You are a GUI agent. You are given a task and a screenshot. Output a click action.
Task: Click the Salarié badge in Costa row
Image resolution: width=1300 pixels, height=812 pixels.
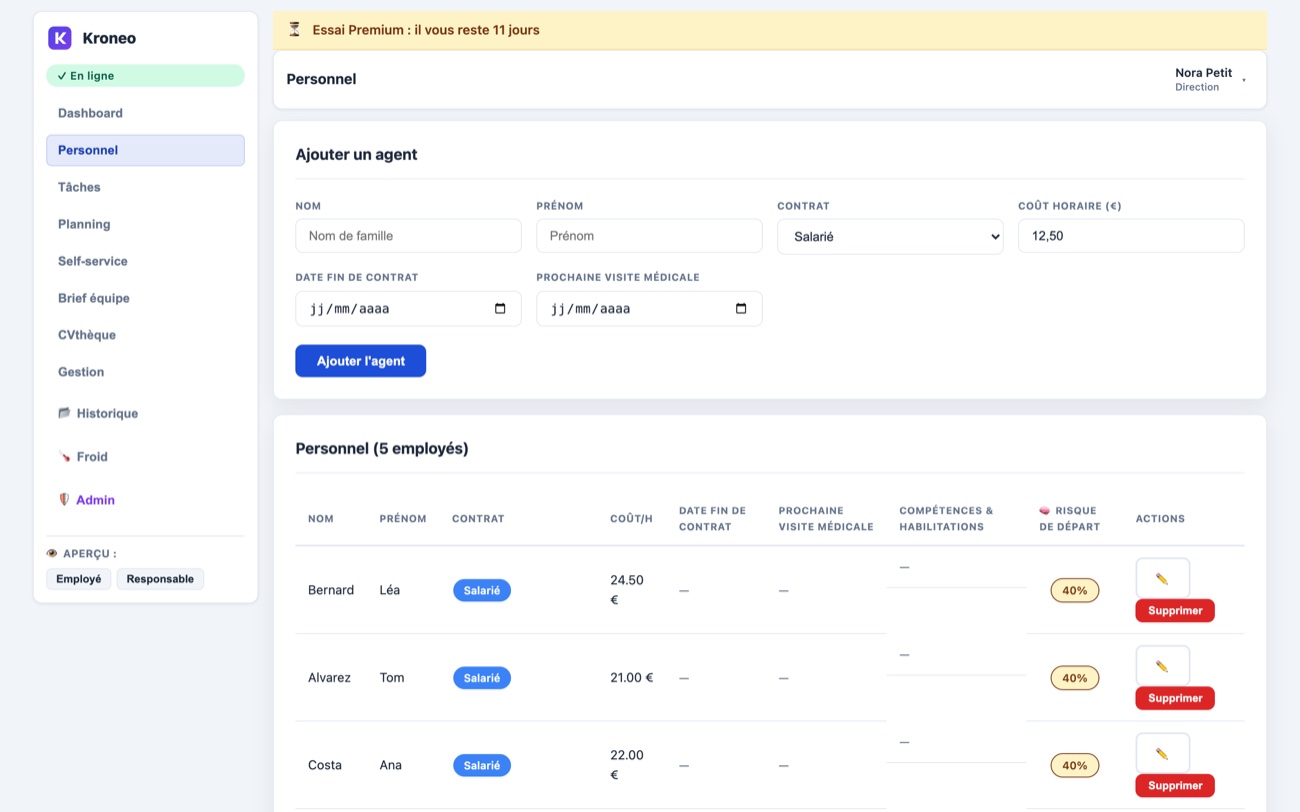click(482, 766)
